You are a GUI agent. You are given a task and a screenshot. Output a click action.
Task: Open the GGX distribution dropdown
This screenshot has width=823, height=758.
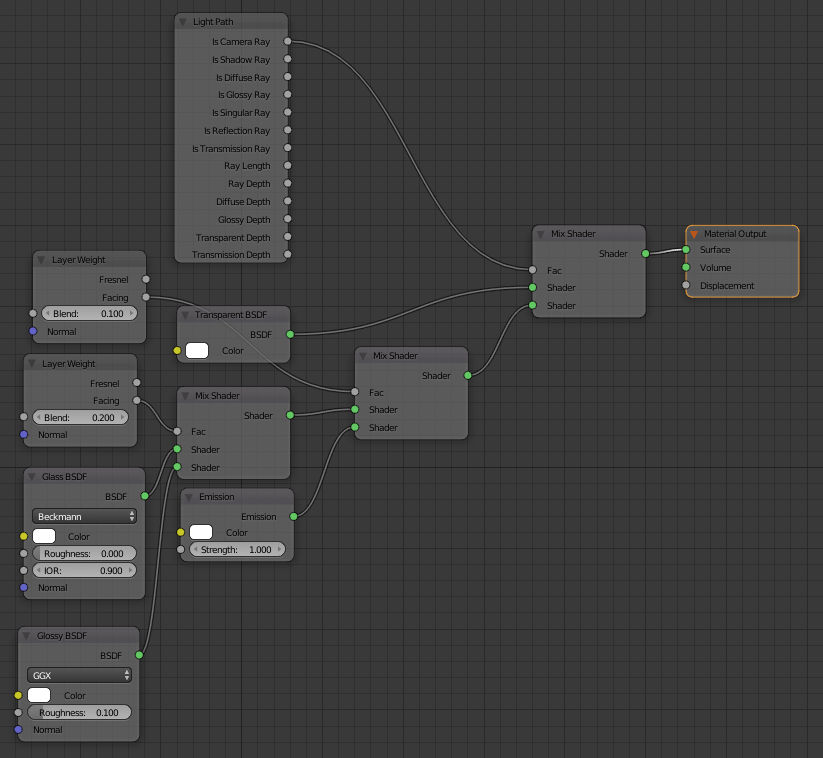click(79, 676)
